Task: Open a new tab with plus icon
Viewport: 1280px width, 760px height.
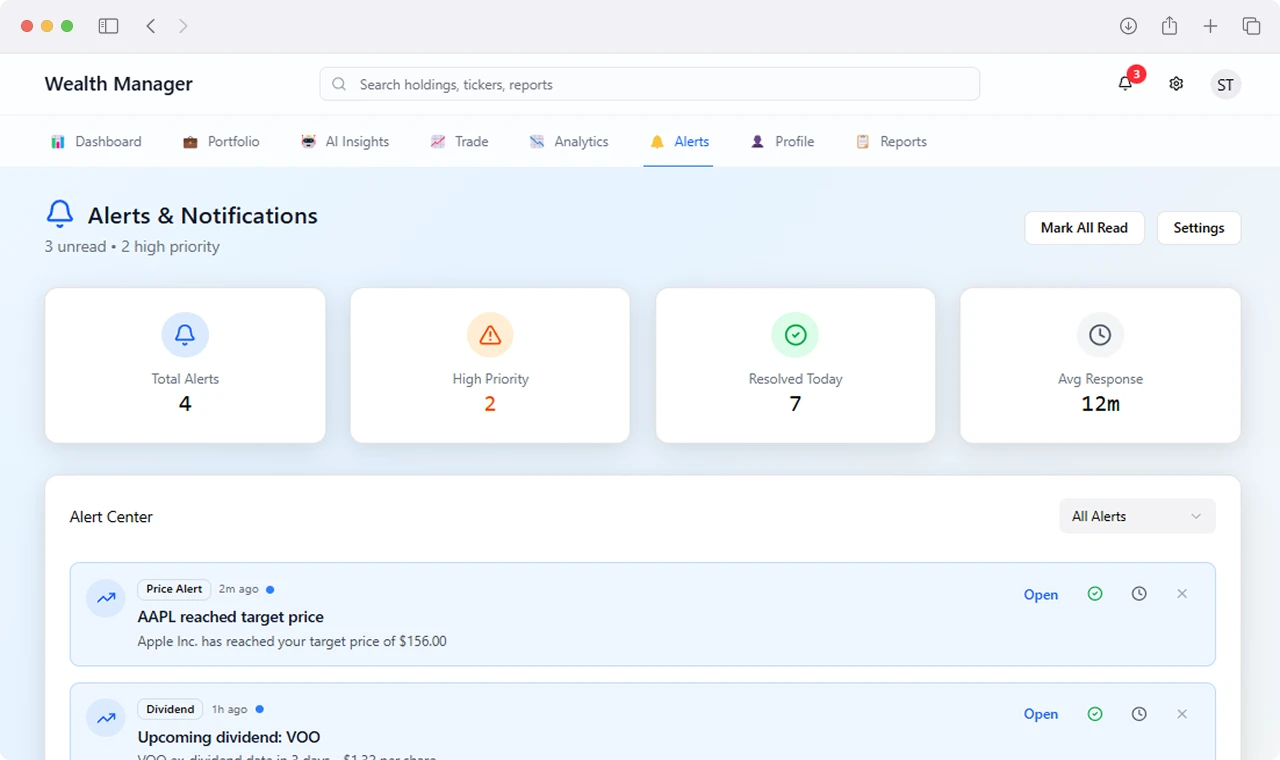Action: pos(1210,26)
